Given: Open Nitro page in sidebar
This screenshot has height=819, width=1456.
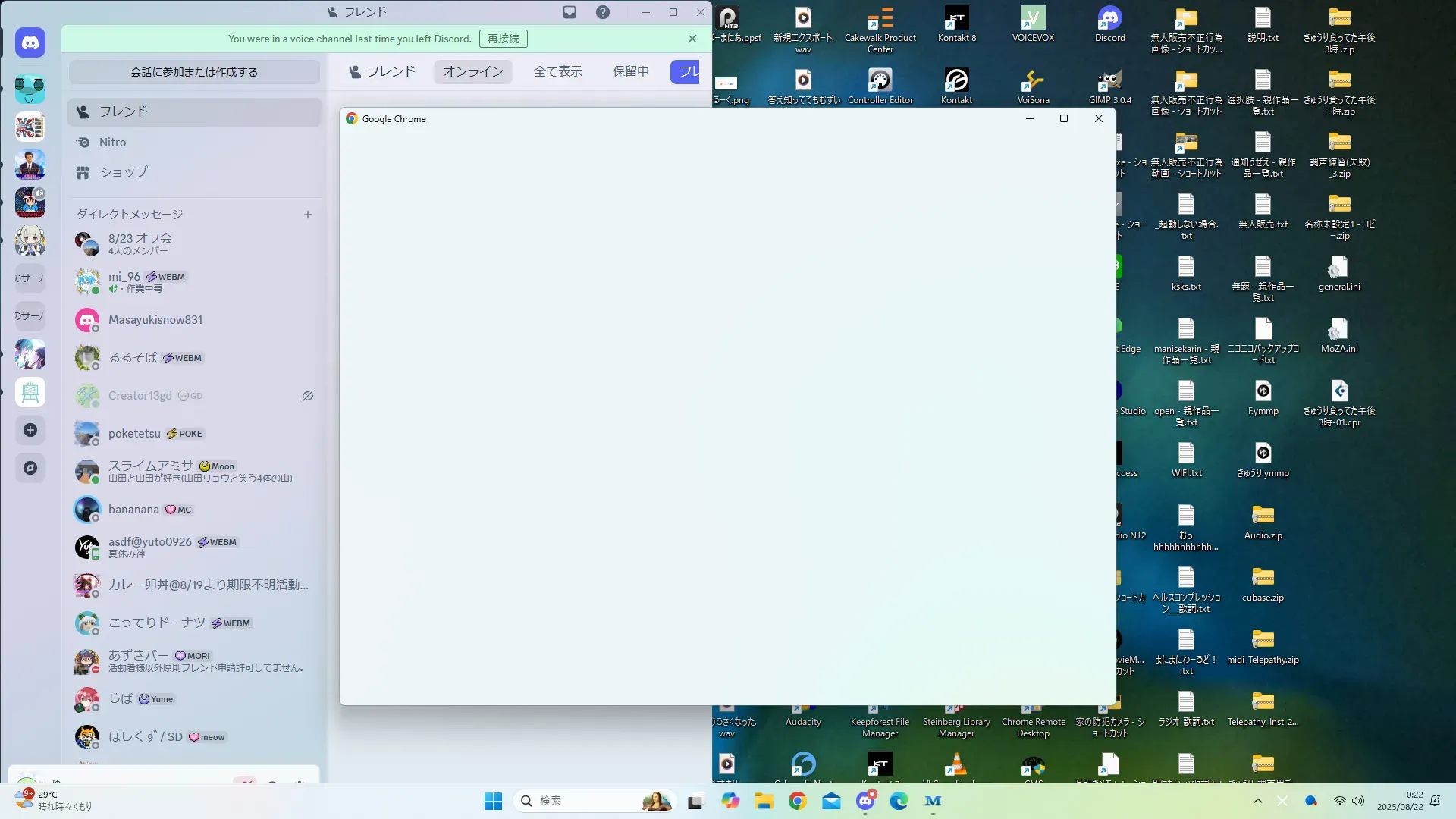Looking at the screenshot, I should pyautogui.click(x=112, y=143).
